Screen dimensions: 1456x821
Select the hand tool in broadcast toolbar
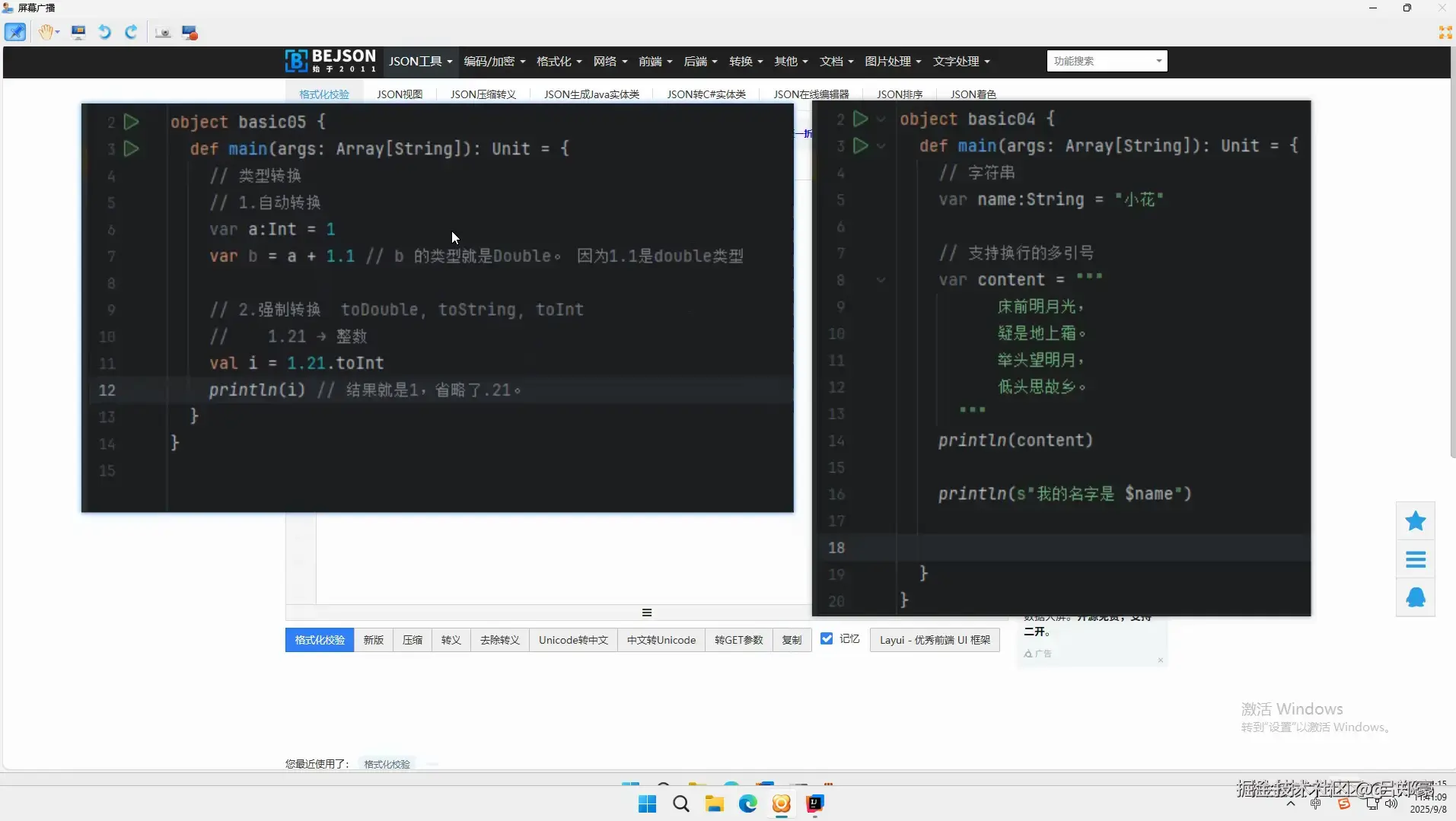click(x=46, y=32)
